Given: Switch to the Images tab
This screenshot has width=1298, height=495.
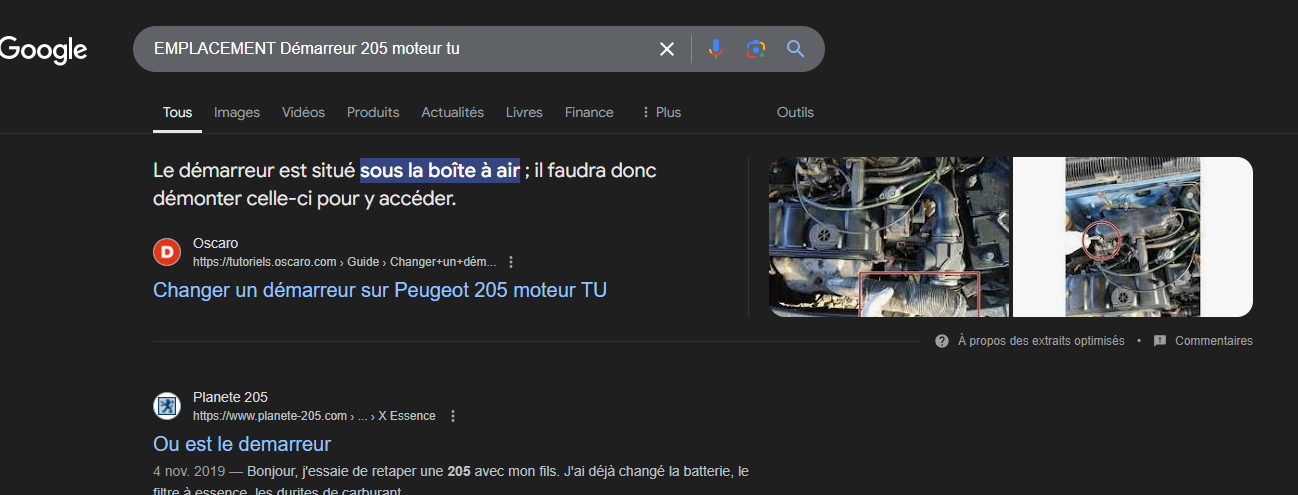Looking at the screenshot, I should [x=237, y=112].
